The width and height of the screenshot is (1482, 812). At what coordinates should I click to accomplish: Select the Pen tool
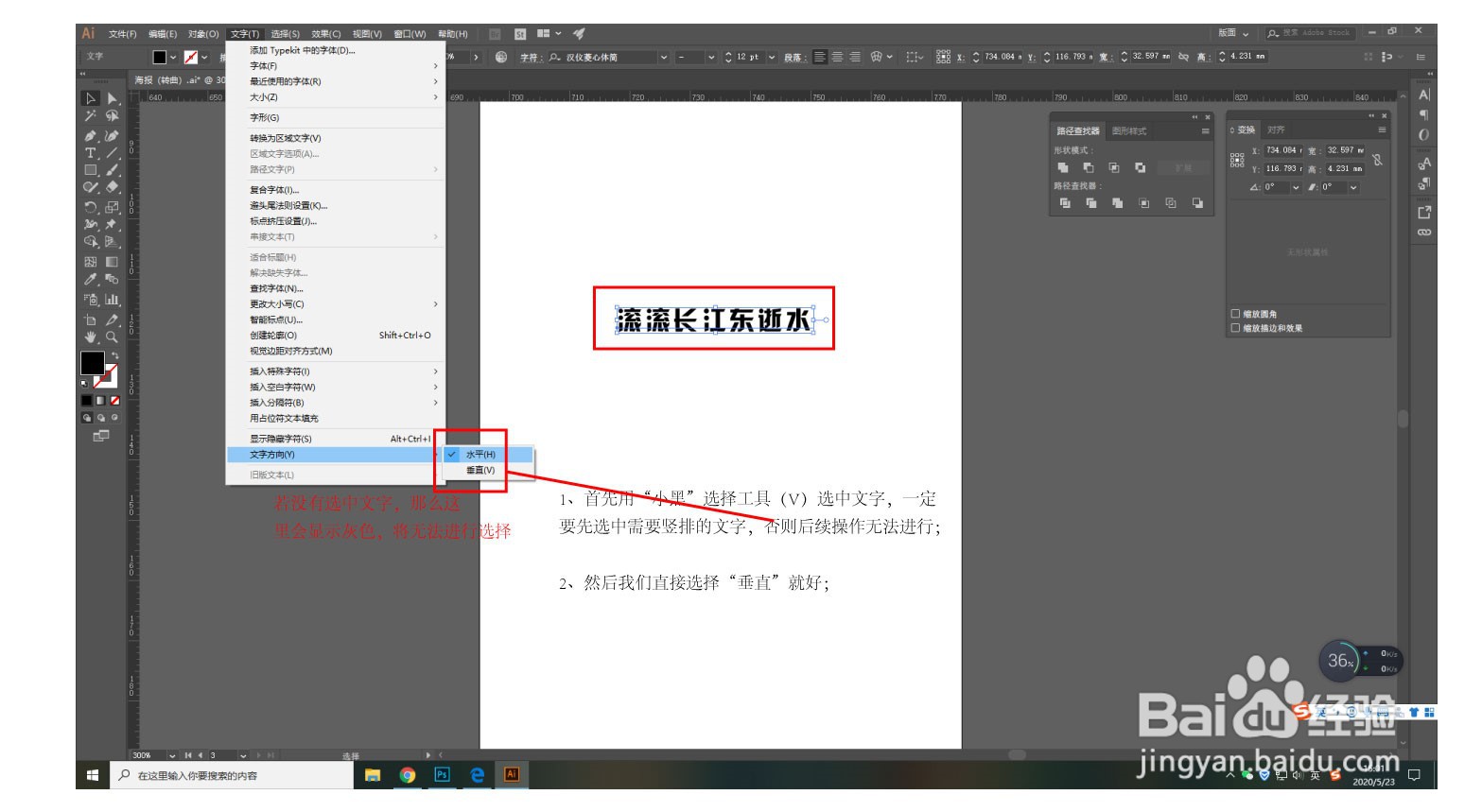coord(91,135)
